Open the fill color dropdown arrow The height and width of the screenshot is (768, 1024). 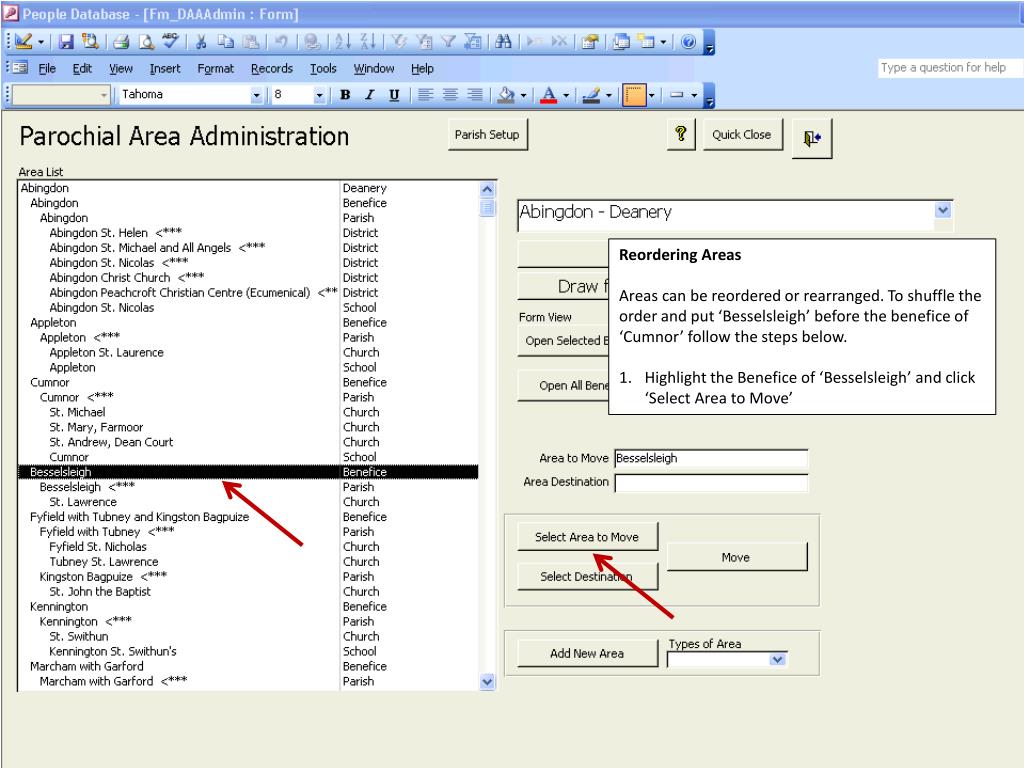(x=524, y=95)
